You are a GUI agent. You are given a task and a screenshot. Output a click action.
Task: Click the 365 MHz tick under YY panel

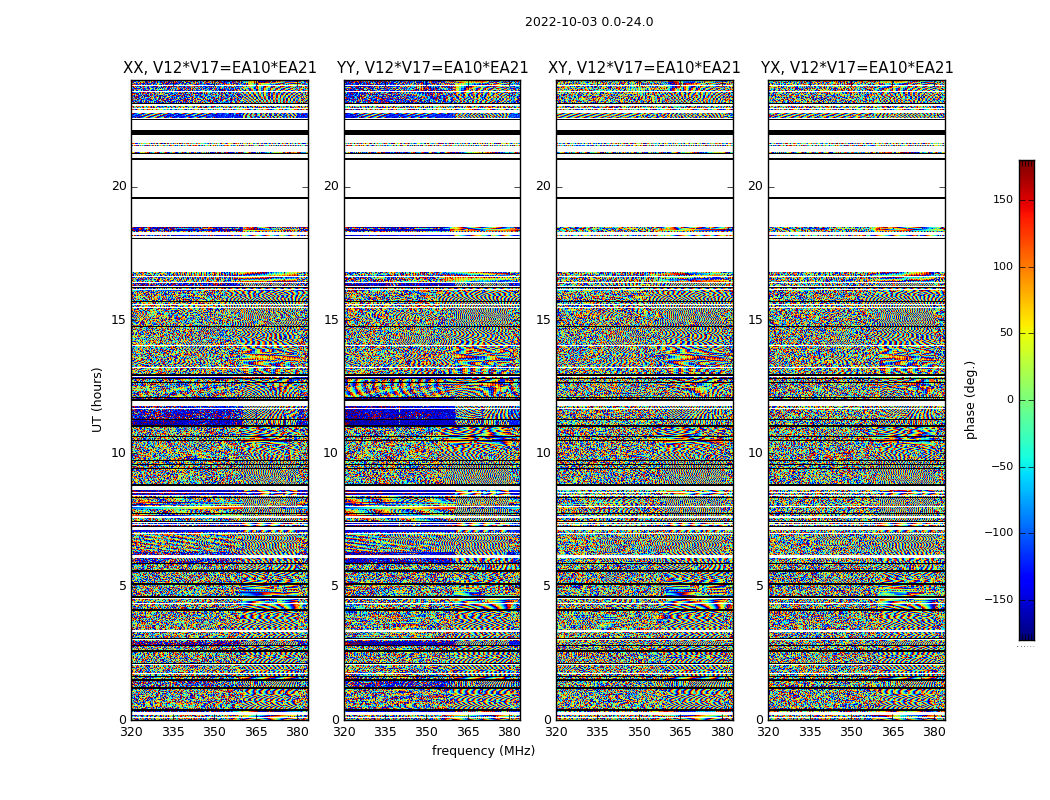(468, 732)
